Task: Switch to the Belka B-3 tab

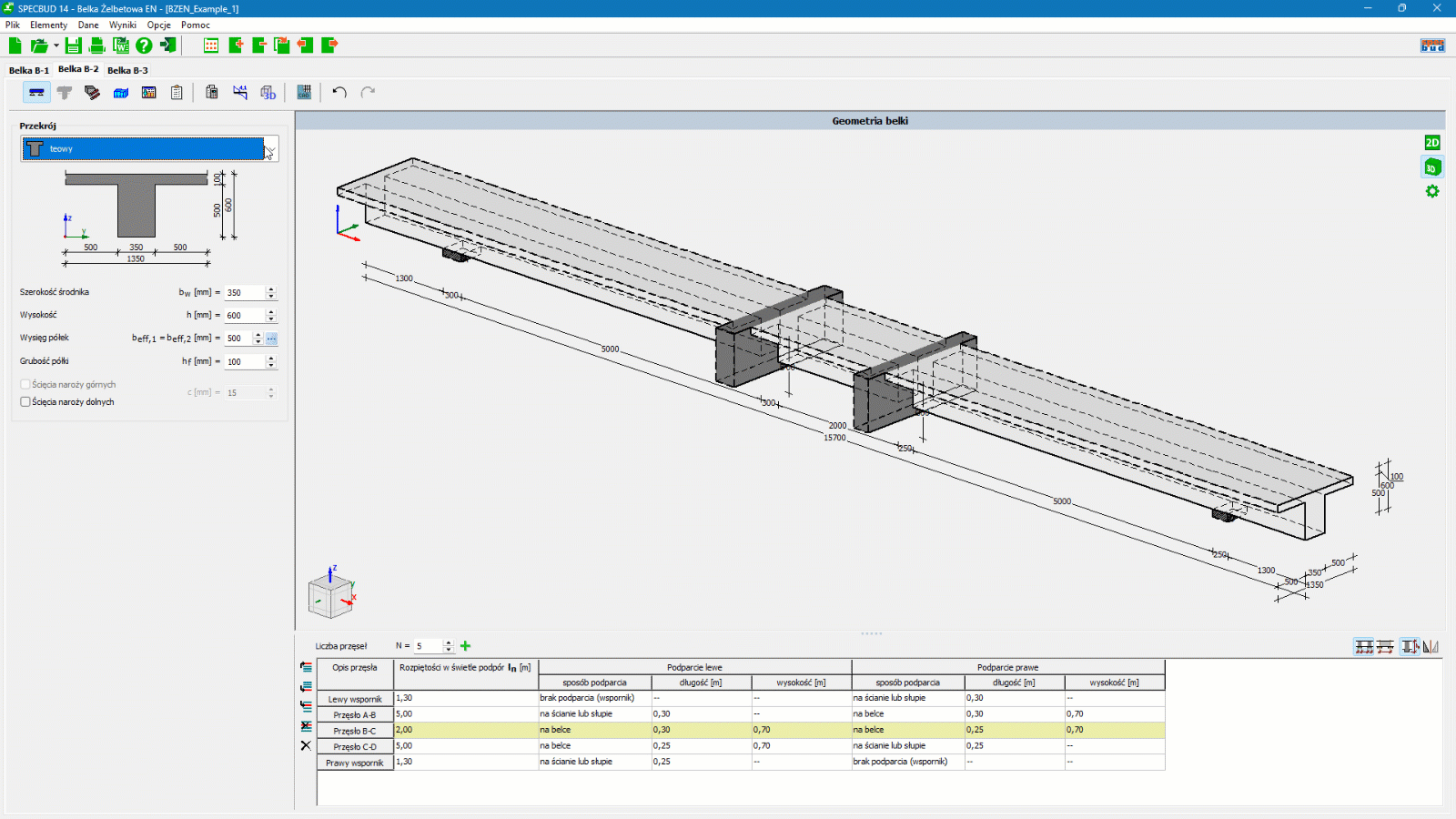Action: (x=127, y=70)
